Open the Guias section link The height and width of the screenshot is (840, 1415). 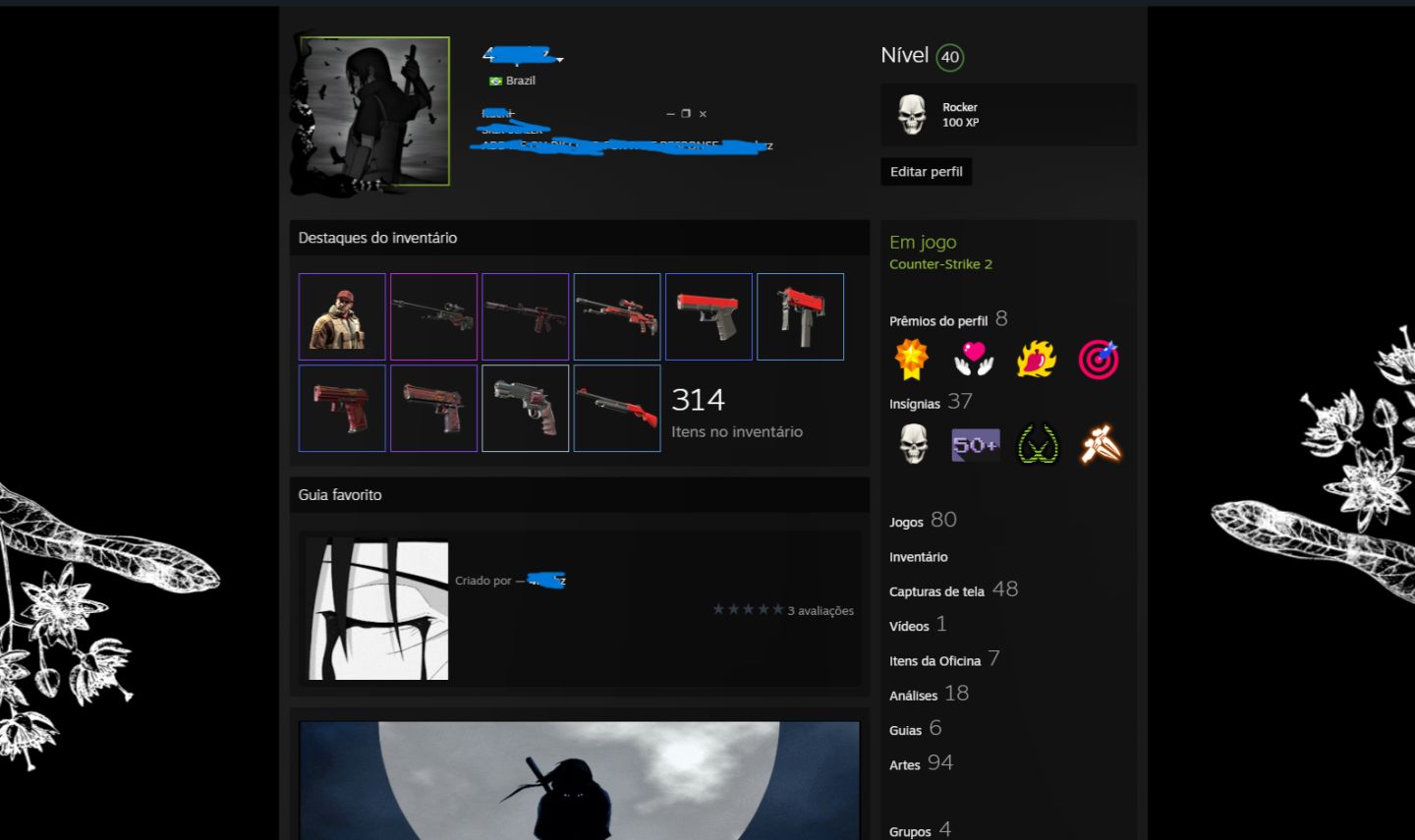tap(905, 730)
